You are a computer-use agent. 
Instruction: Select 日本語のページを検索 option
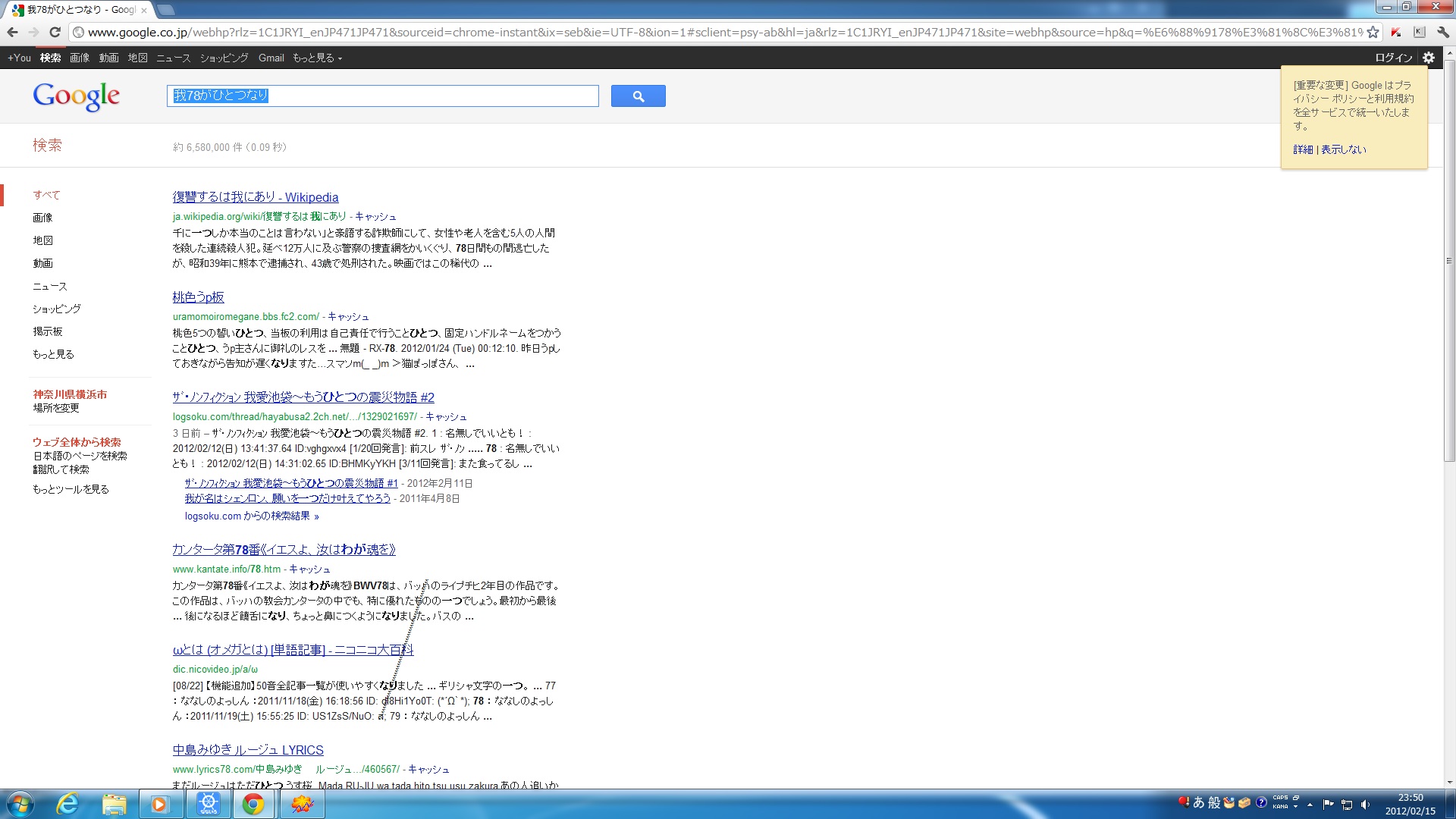tap(80, 456)
